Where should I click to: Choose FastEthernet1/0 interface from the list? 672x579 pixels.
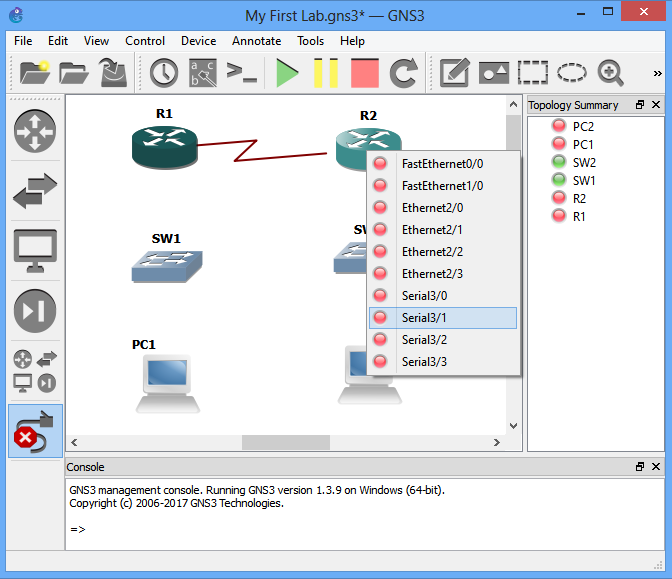pyautogui.click(x=443, y=186)
